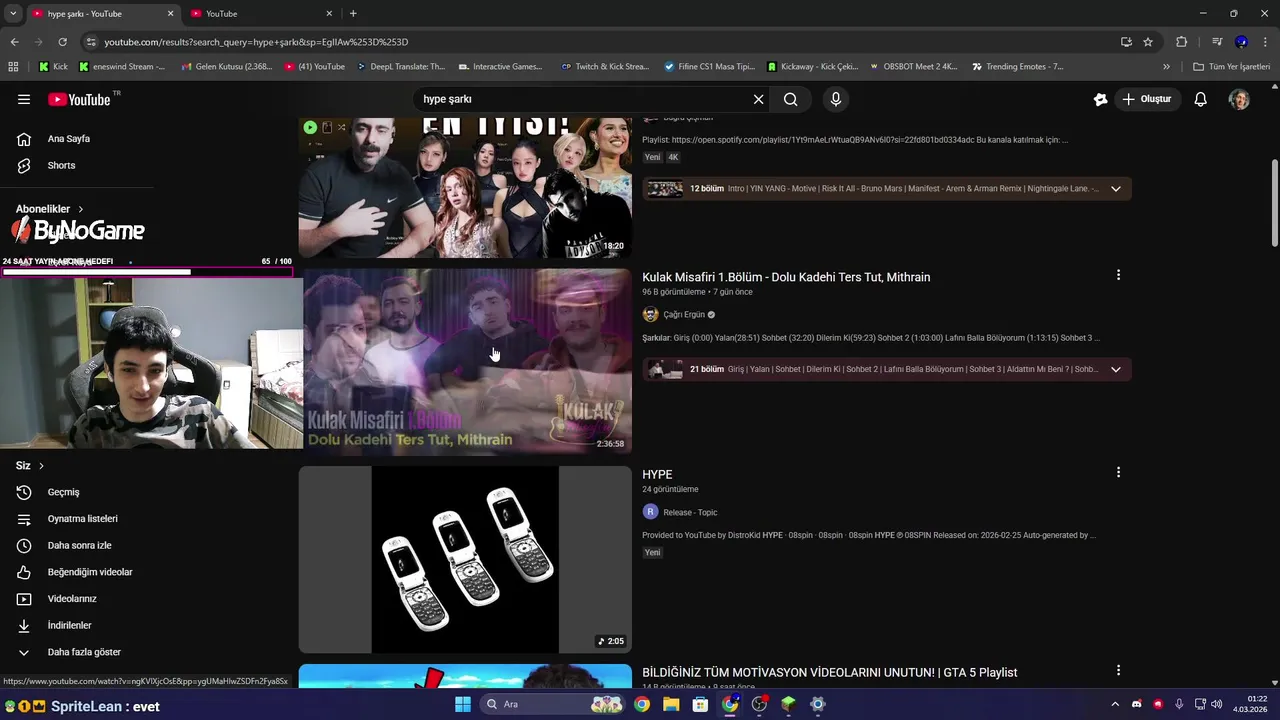Screen dimensions: 1280x720
Task: Open more options for HYPE video
Action: coord(1118,472)
